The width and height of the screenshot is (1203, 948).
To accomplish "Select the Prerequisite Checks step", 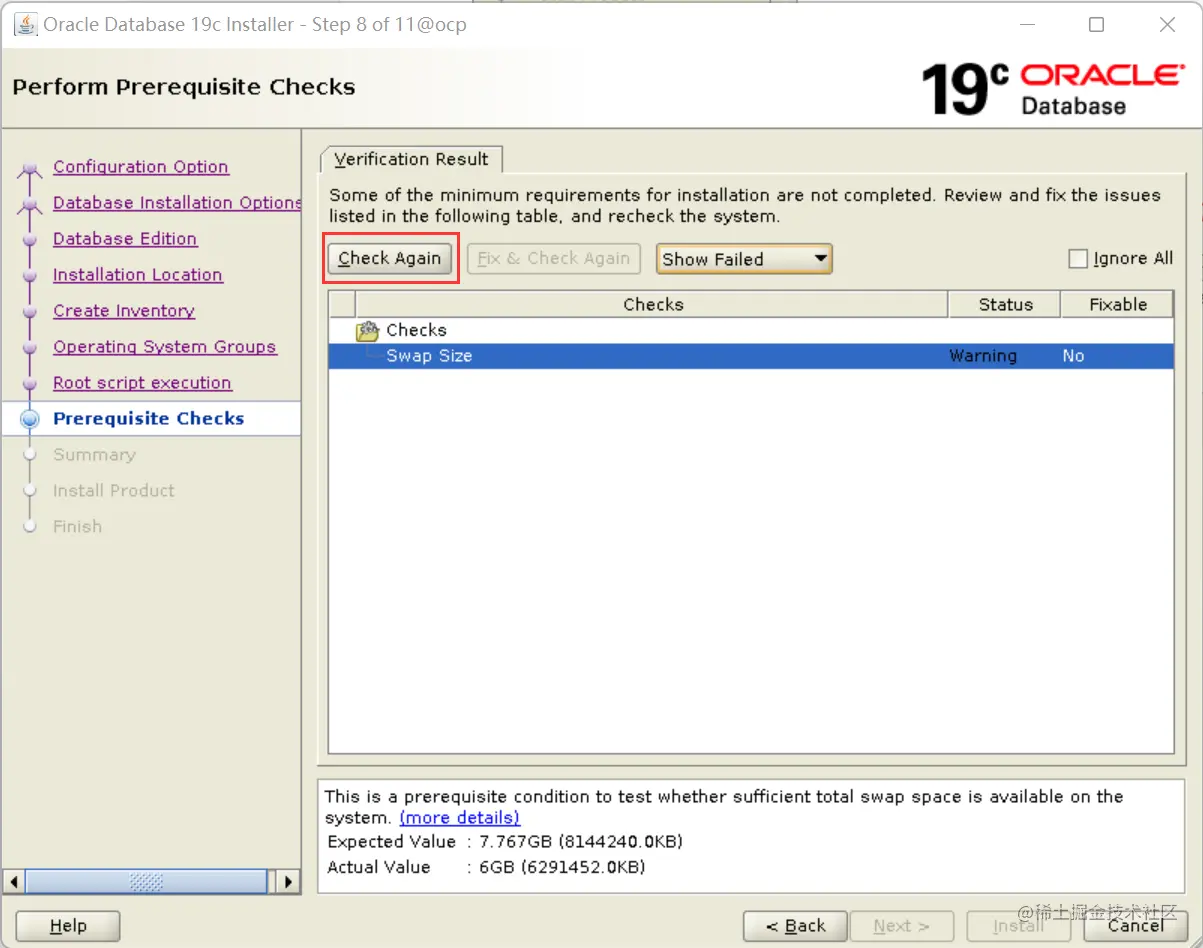I will pos(149,419).
